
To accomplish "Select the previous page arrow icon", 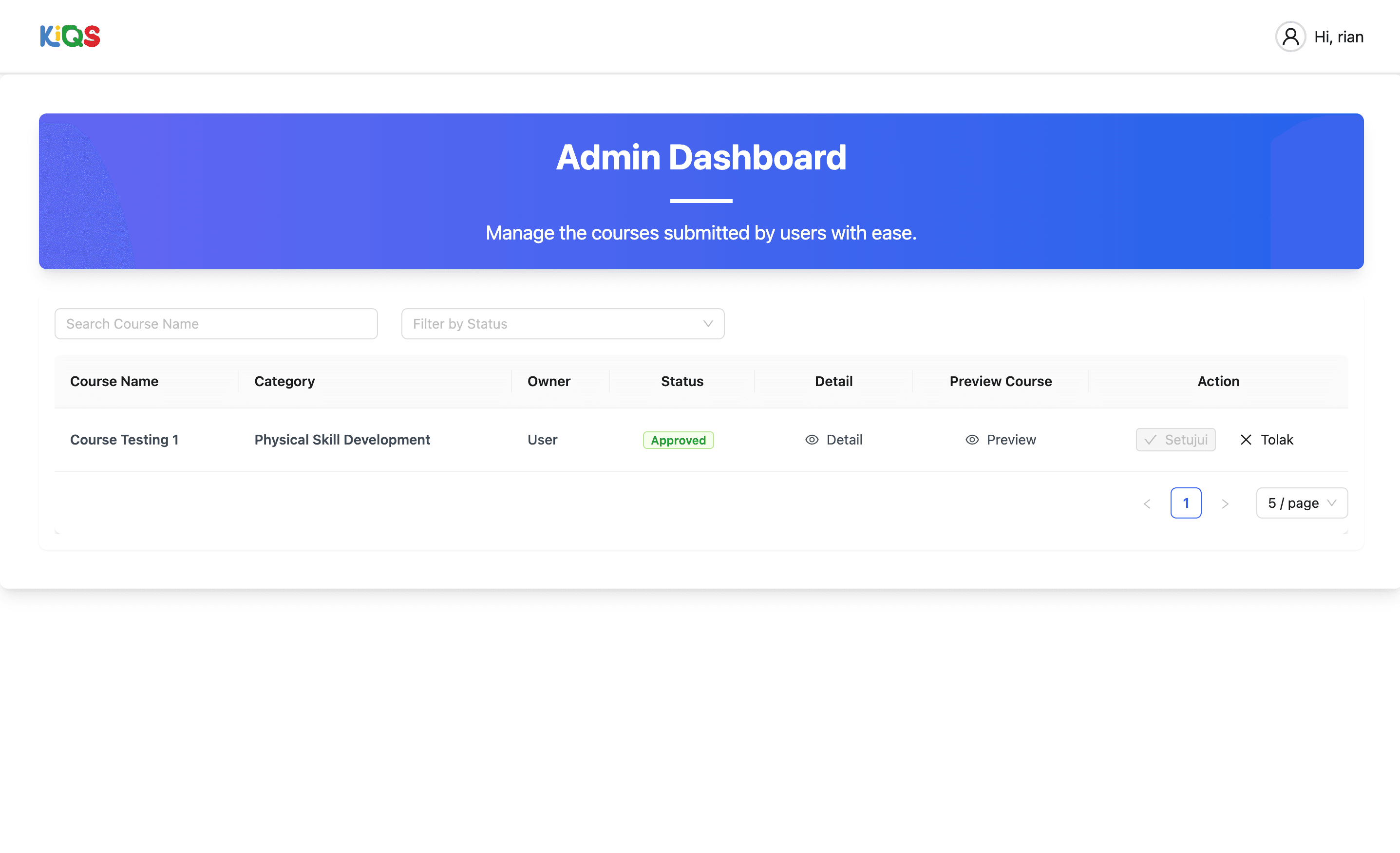I will (1147, 502).
